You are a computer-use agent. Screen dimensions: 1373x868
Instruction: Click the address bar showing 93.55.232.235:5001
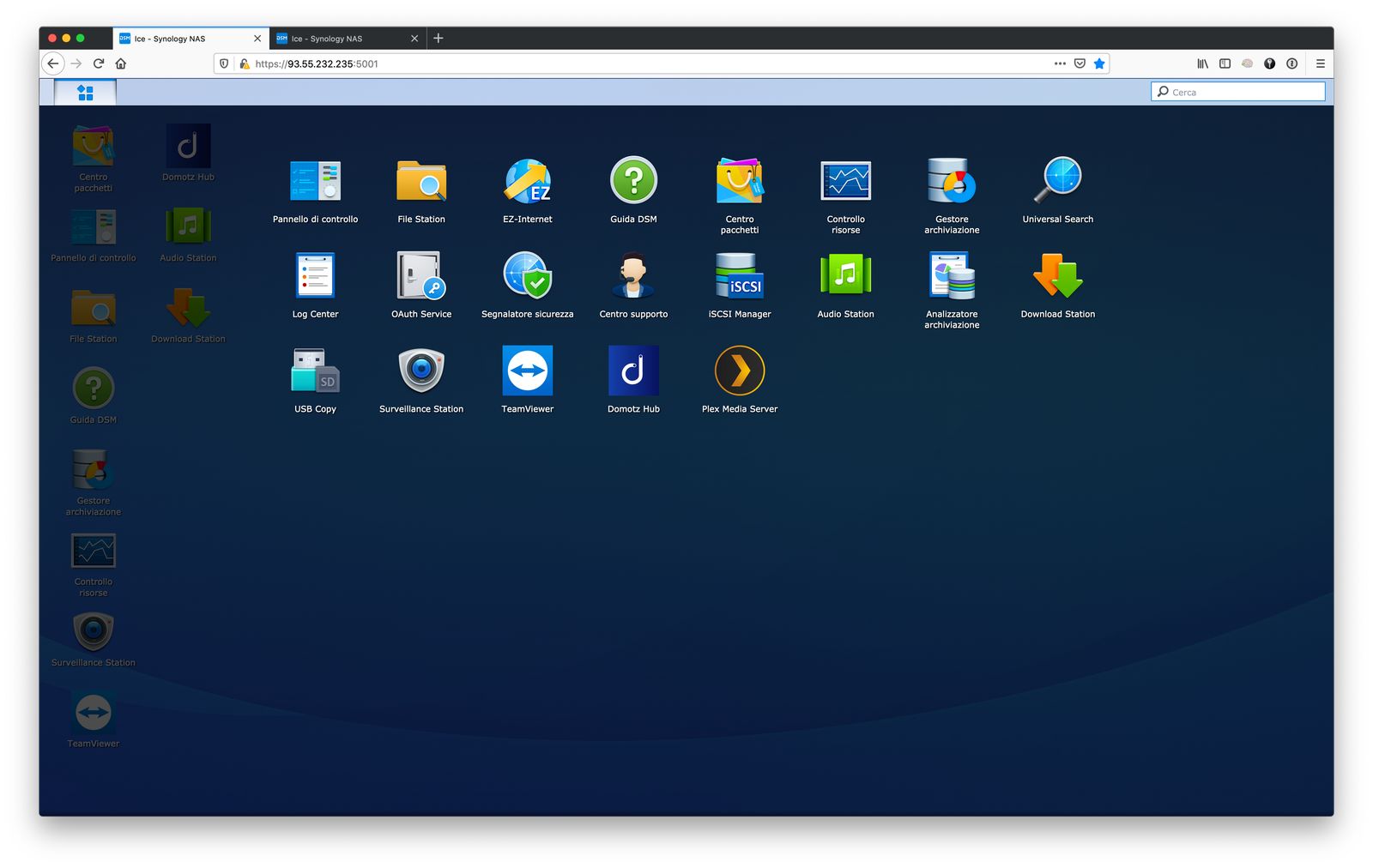pyautogui.click(x=661, y=63)
